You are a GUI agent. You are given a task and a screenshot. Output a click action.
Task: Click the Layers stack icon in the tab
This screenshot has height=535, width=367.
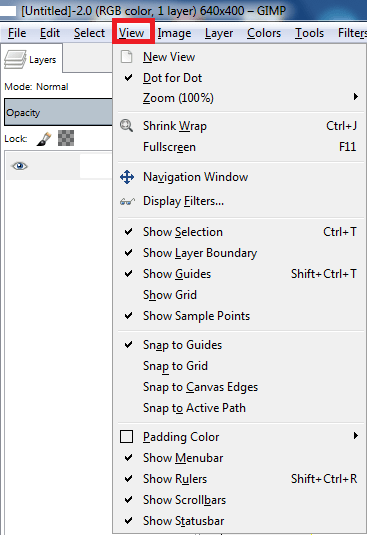pos(15,60)
